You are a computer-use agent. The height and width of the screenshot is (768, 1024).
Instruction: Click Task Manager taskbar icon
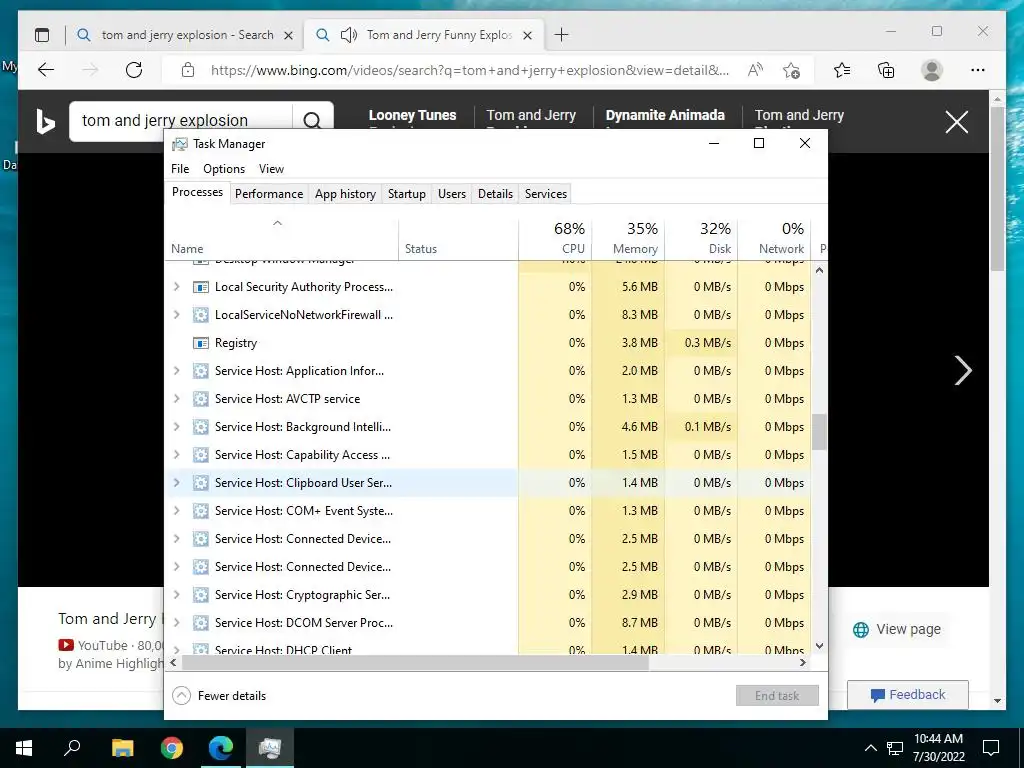tap(270, 748)
